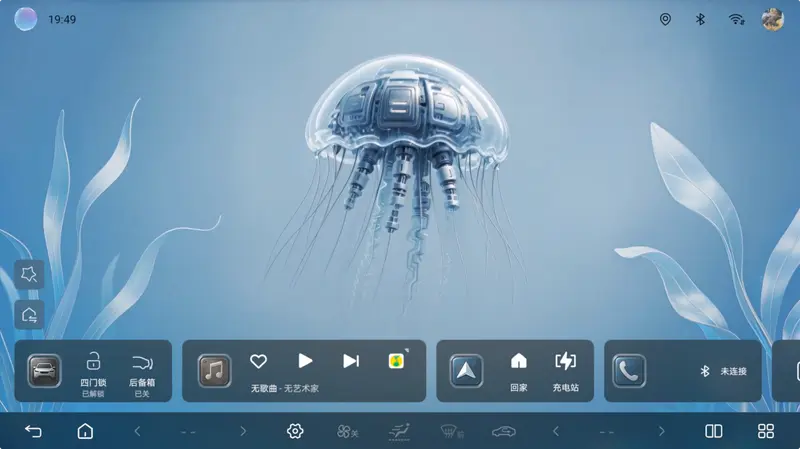Launch the navigation arrow app

tap(466, 371)
